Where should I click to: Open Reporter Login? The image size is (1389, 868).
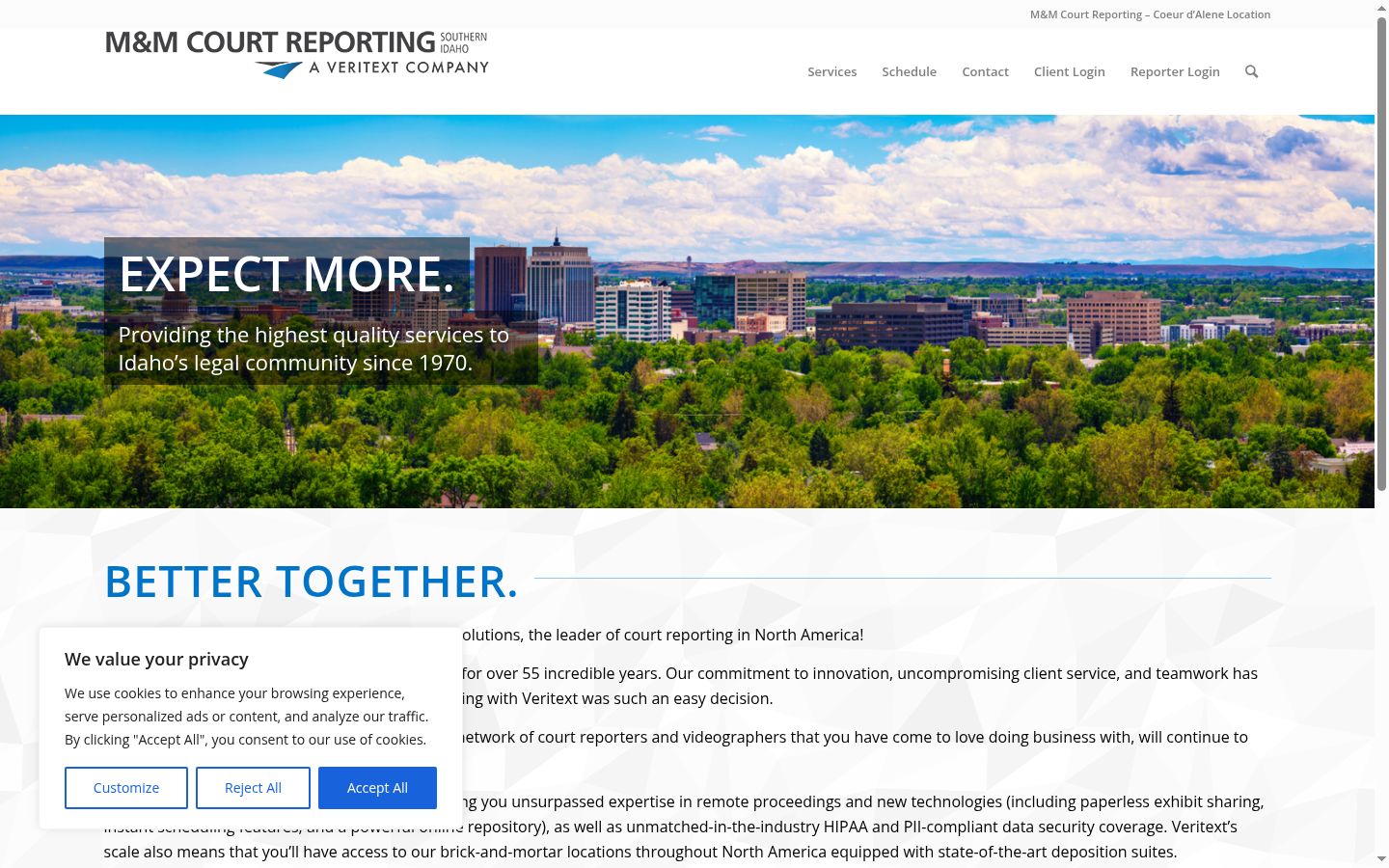pos(1175,71)
